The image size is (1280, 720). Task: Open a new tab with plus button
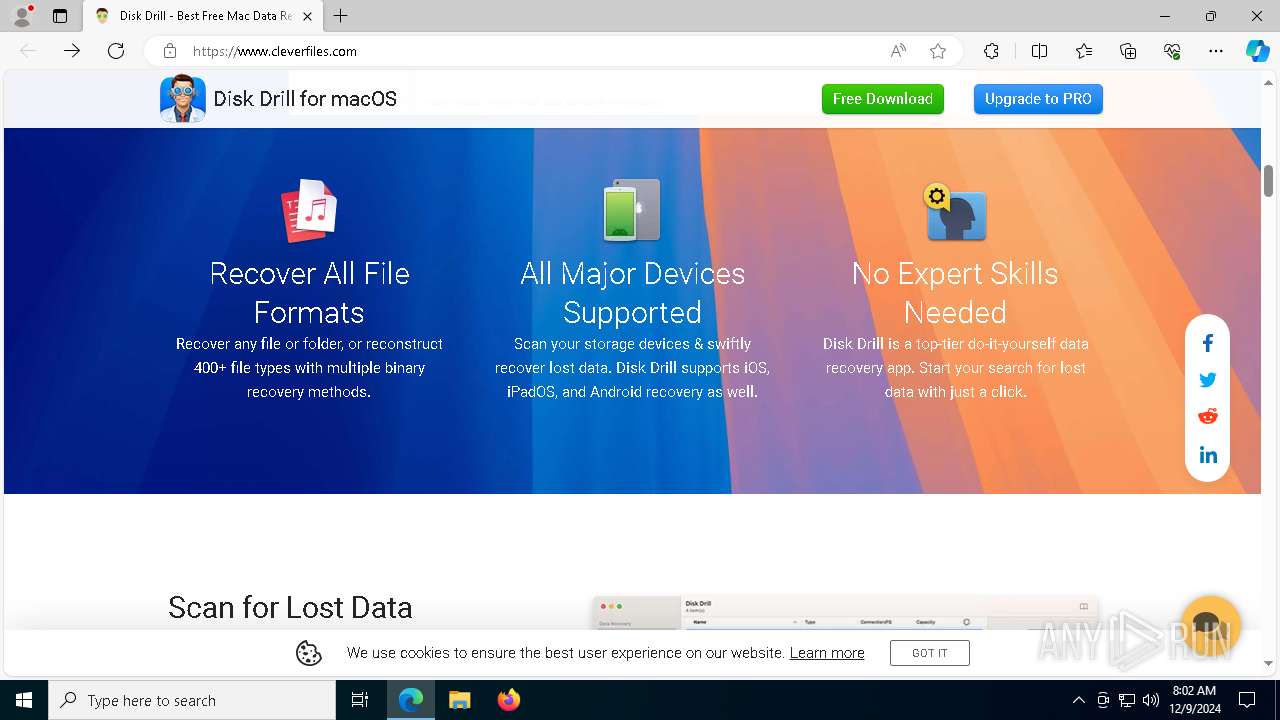[341, 16]
